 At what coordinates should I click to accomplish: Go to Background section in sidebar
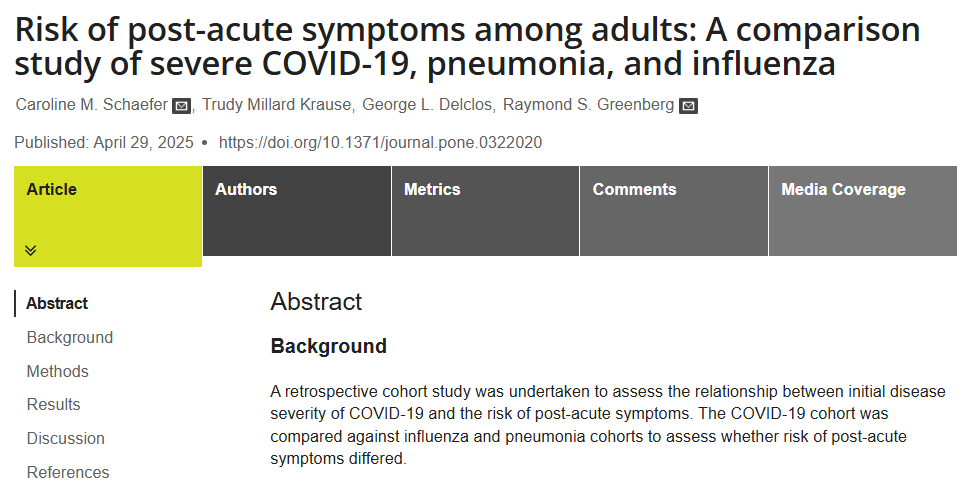pyautogui.click(x=70, y=337)
